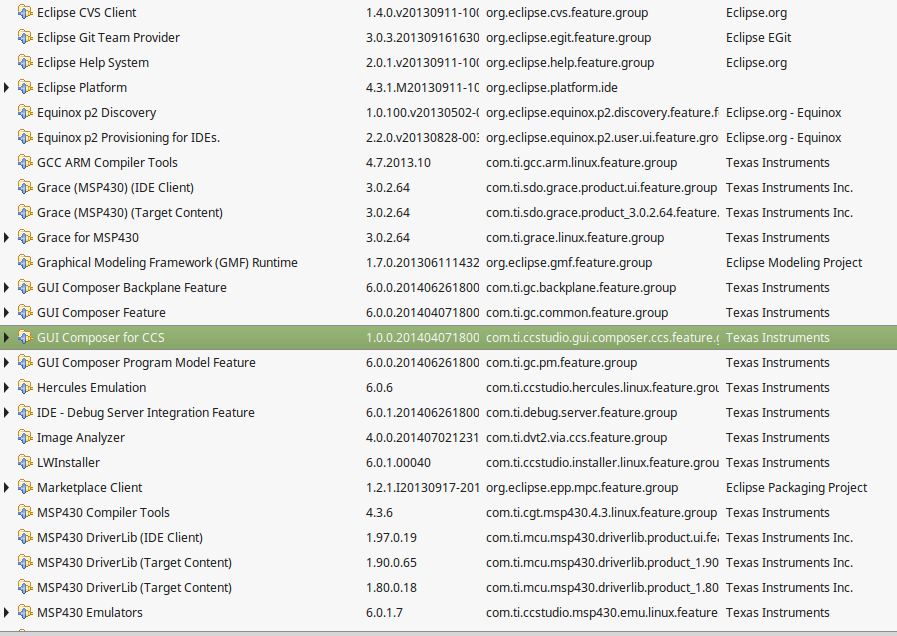This screenshot has height=636, width=897.
Task: Click the Eclipse Modeling Project provider
Action: [x=793, y=263]
